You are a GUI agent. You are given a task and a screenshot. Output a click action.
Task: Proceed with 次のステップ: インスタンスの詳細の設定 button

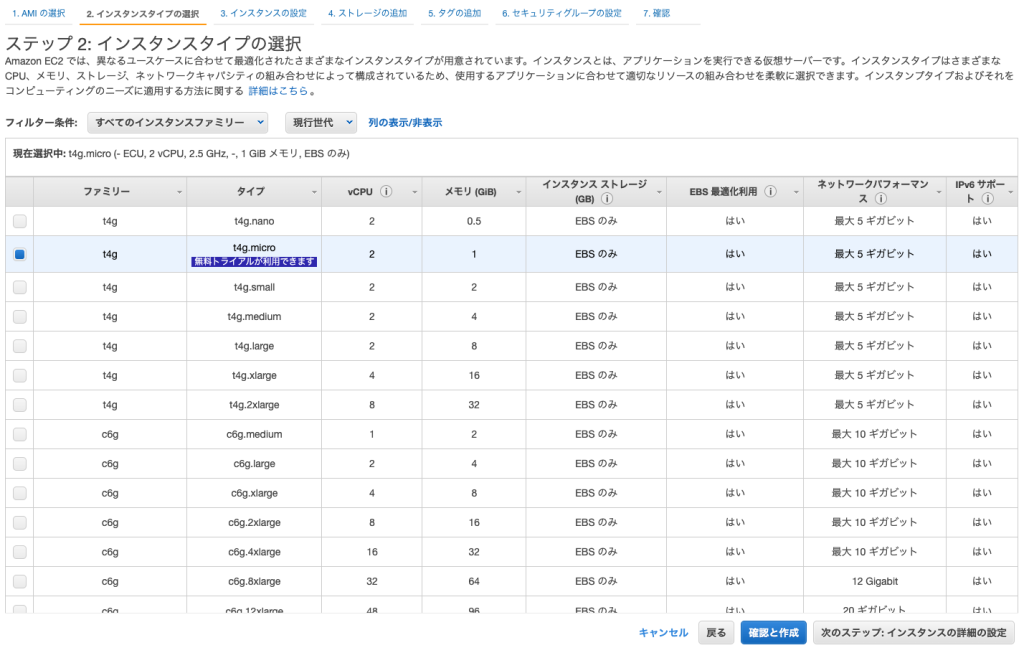(x=914, y=633)
